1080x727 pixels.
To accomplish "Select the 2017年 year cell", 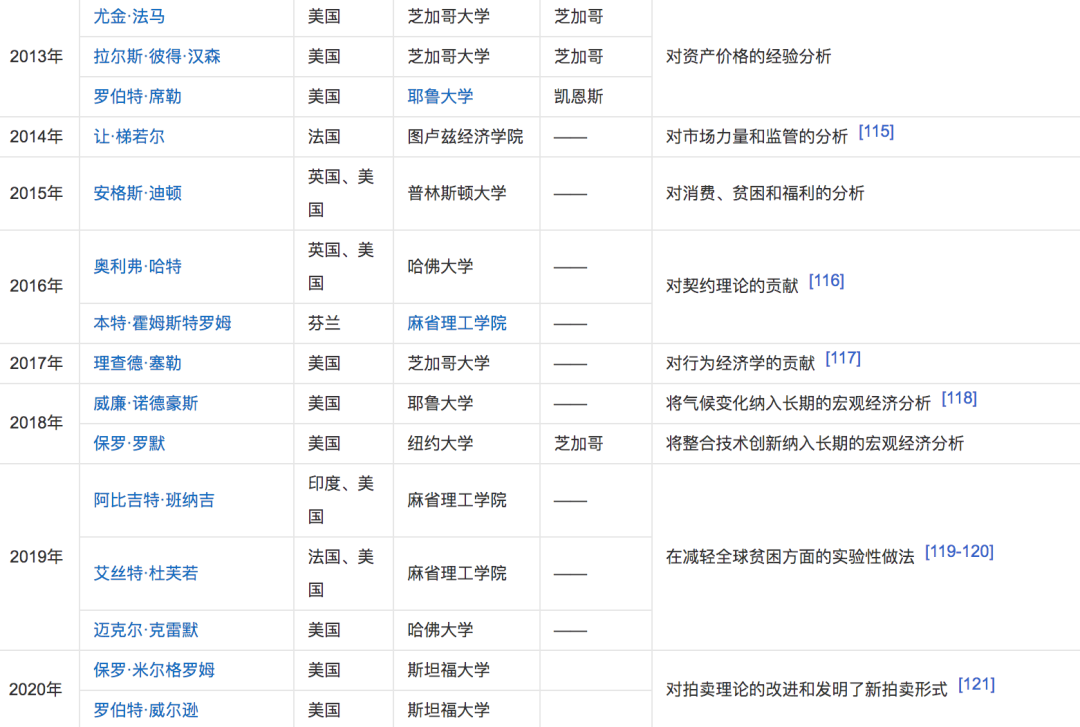I will coord(39,363).
